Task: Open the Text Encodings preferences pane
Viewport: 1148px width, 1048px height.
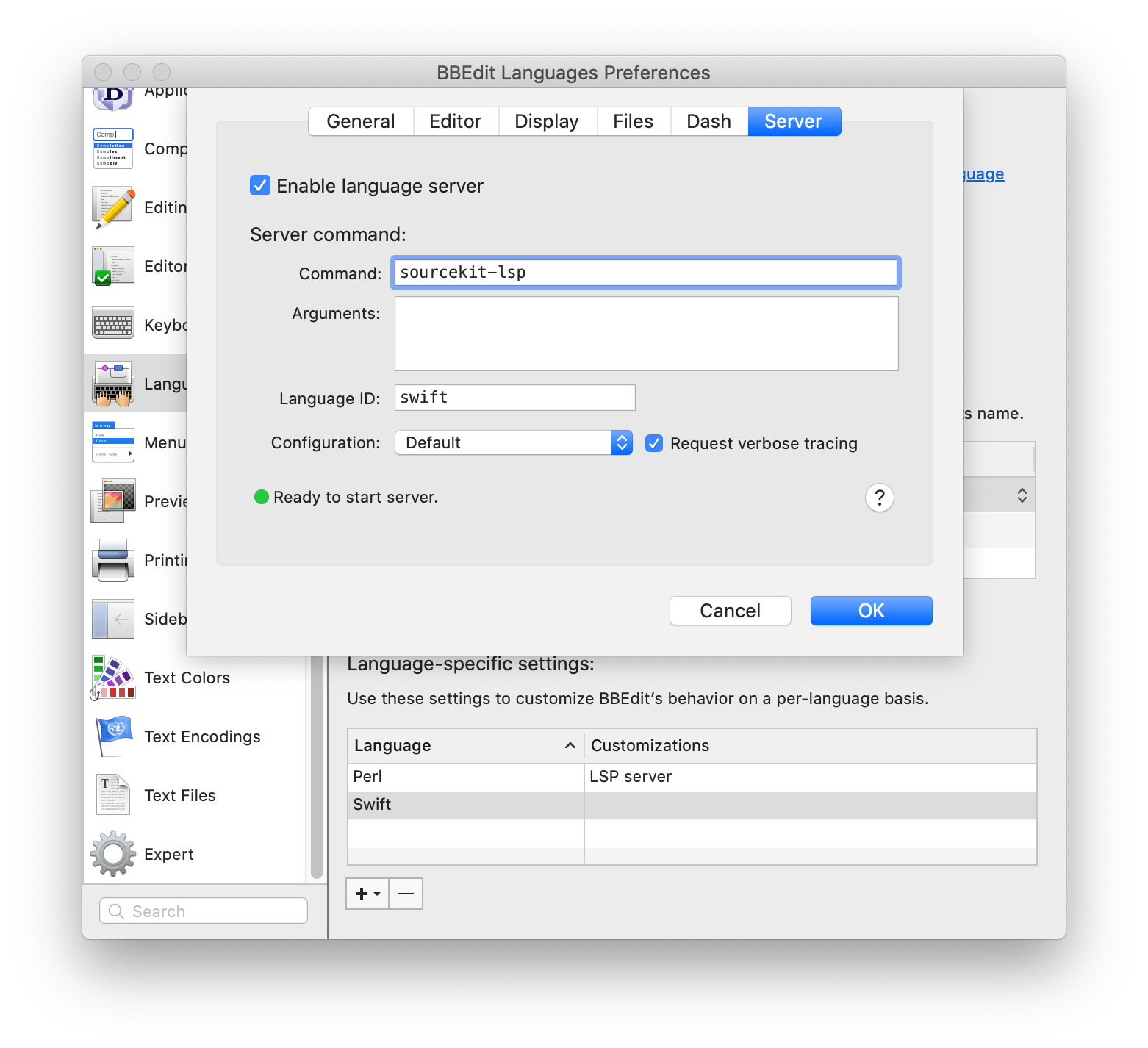Action: [202, 736]
